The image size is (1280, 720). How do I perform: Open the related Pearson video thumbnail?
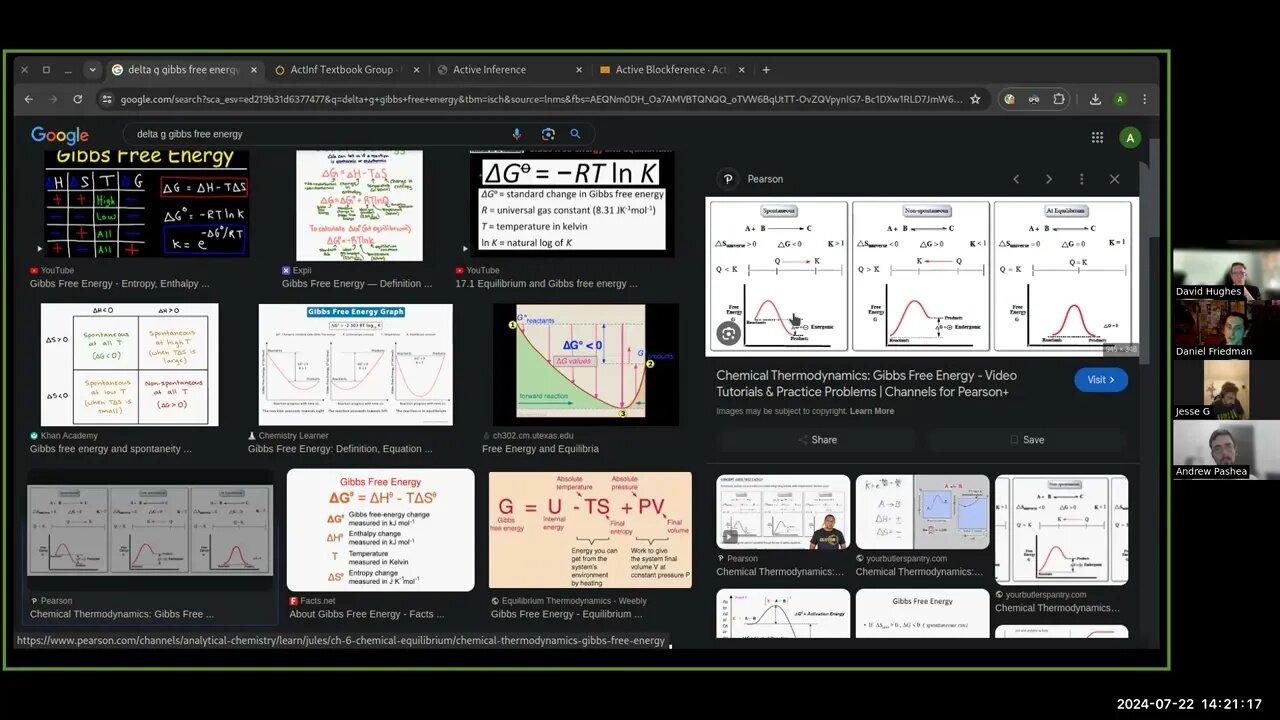(783, 512)
